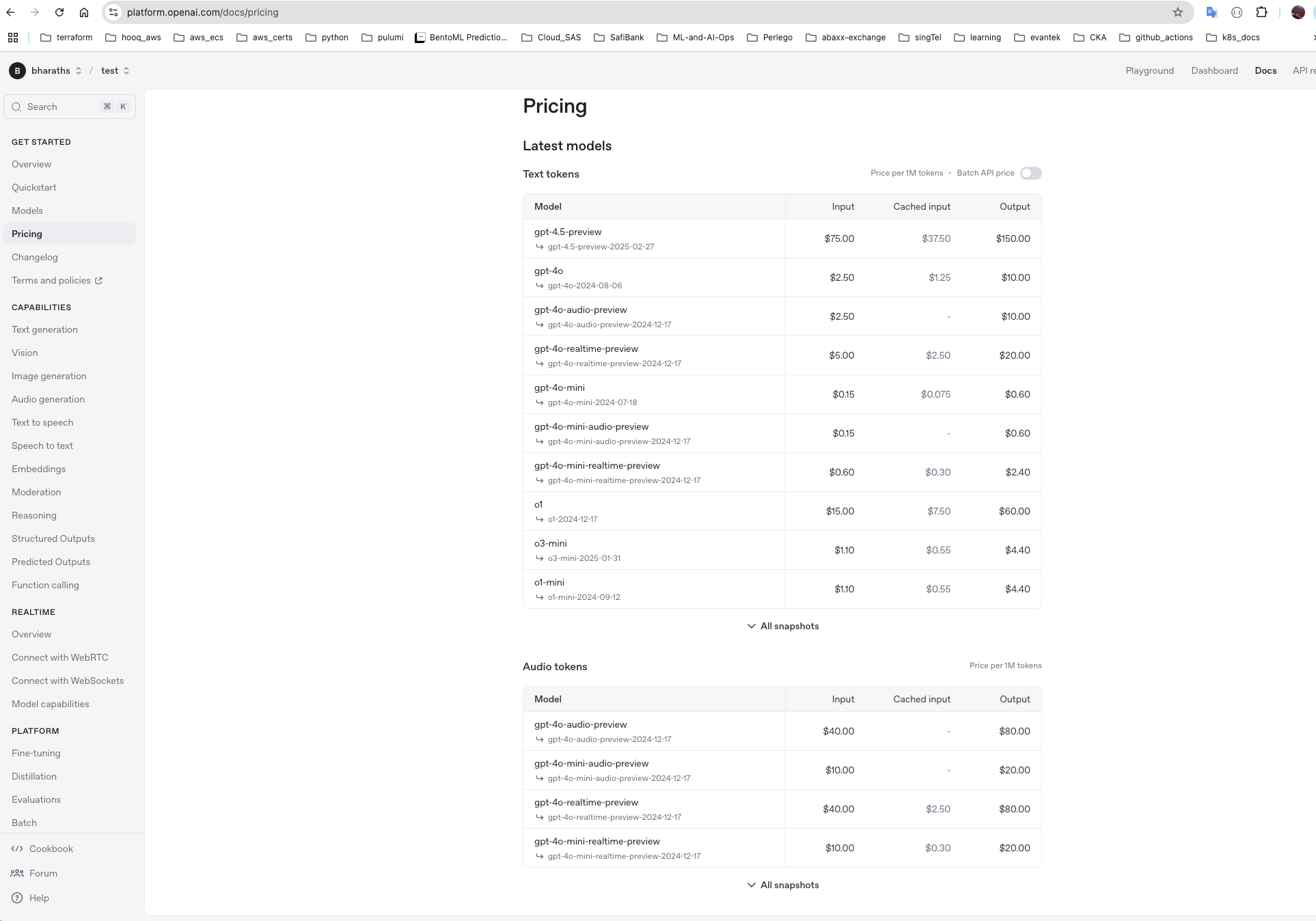Open the github_actions bookmark folder
This screenshot has height=921, width=1316.
point(1156,38)
